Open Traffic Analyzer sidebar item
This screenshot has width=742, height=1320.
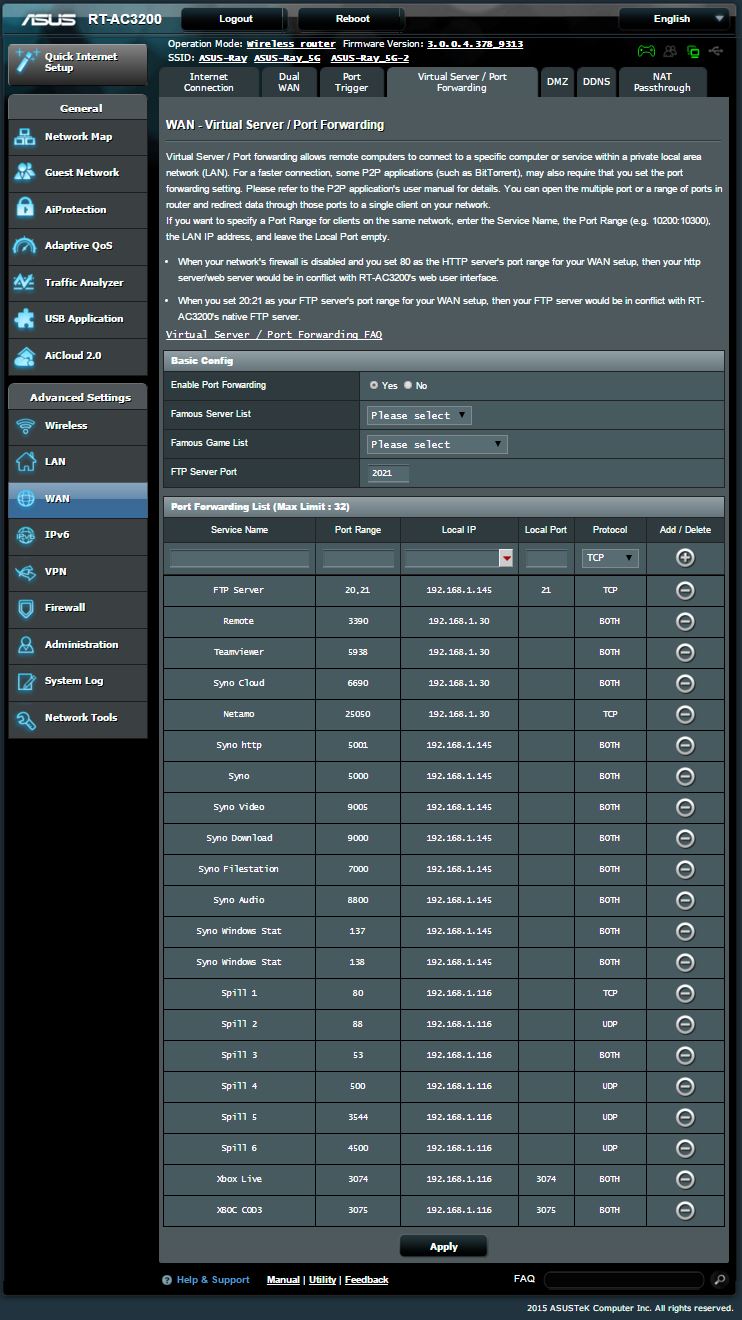pos(78,283)
